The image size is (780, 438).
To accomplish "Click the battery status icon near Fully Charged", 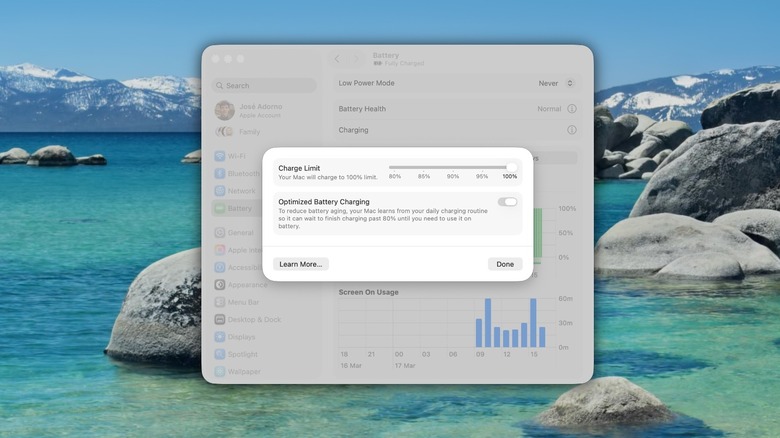I will (x=378, y=63).
